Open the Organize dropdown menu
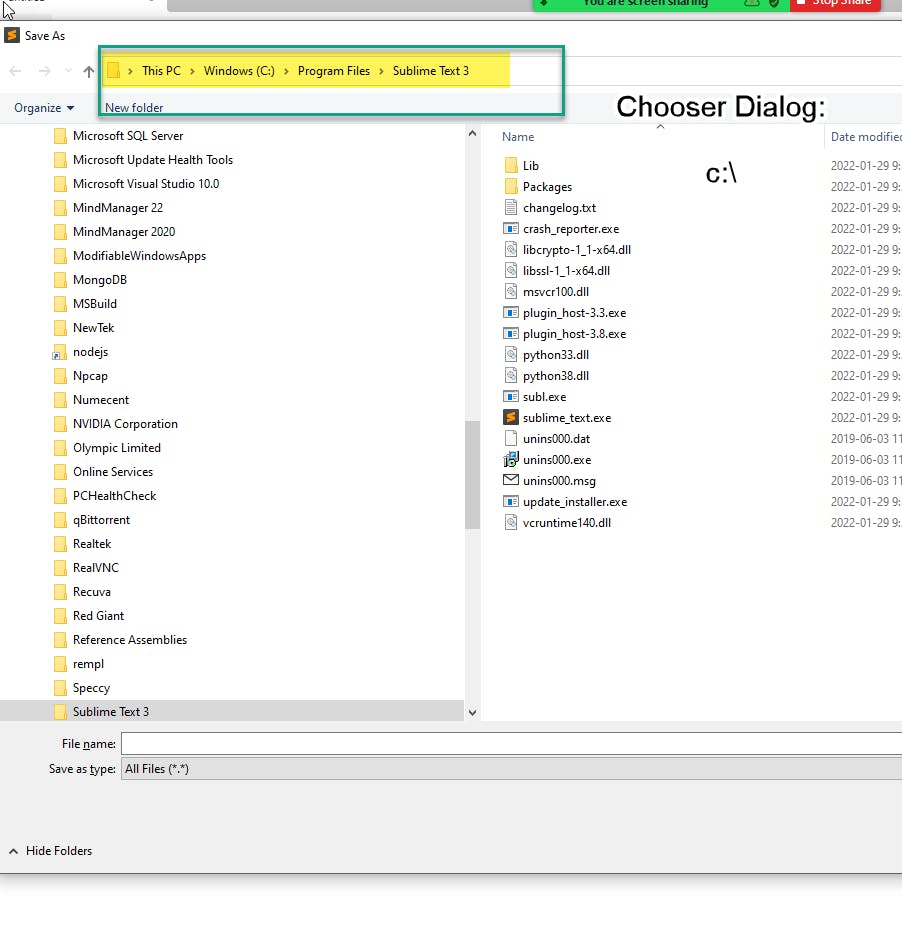Viewport: 902px width, 937px height. 44,108
